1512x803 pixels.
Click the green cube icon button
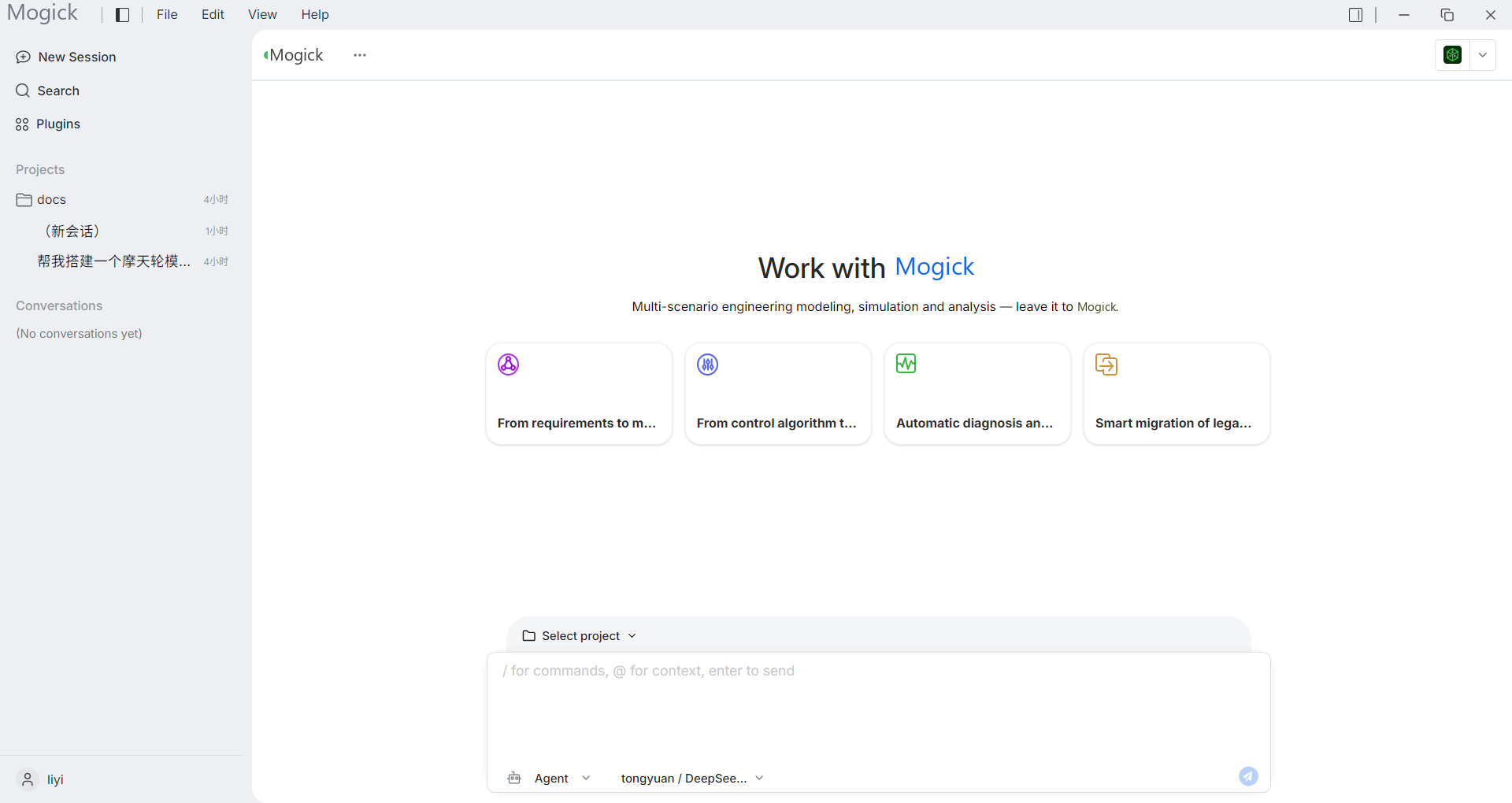coord(1453,55)
